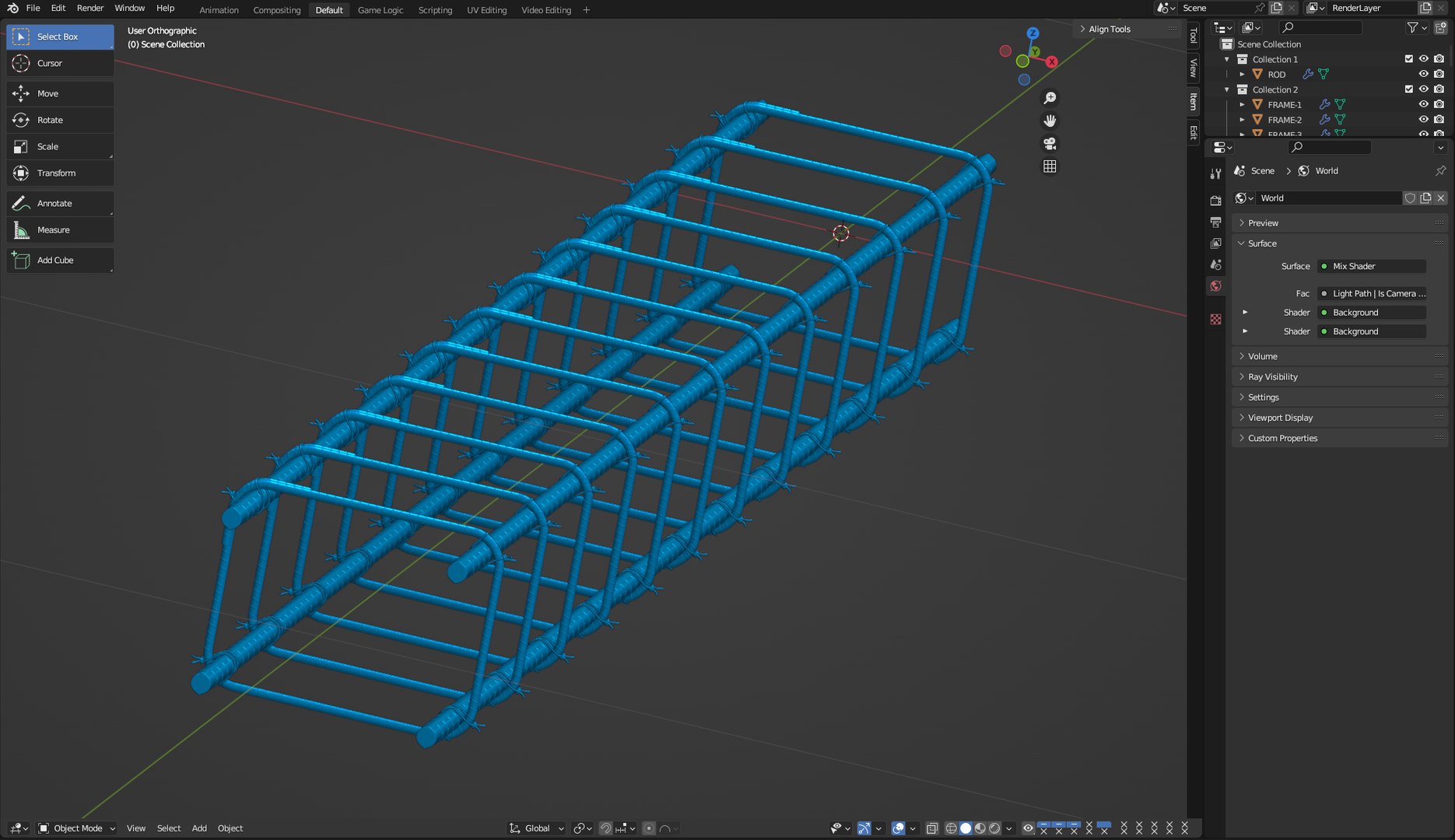
Task: Click the viewport zoom magnifier icon
Action: click(x=1050, y=98)
